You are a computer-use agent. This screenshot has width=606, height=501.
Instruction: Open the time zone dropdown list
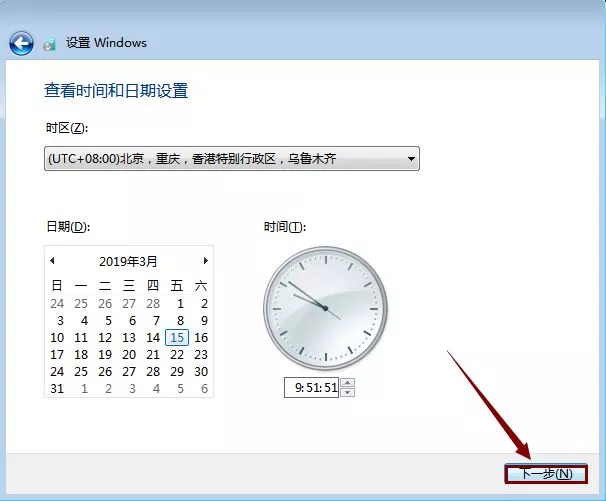click(232, 158)
